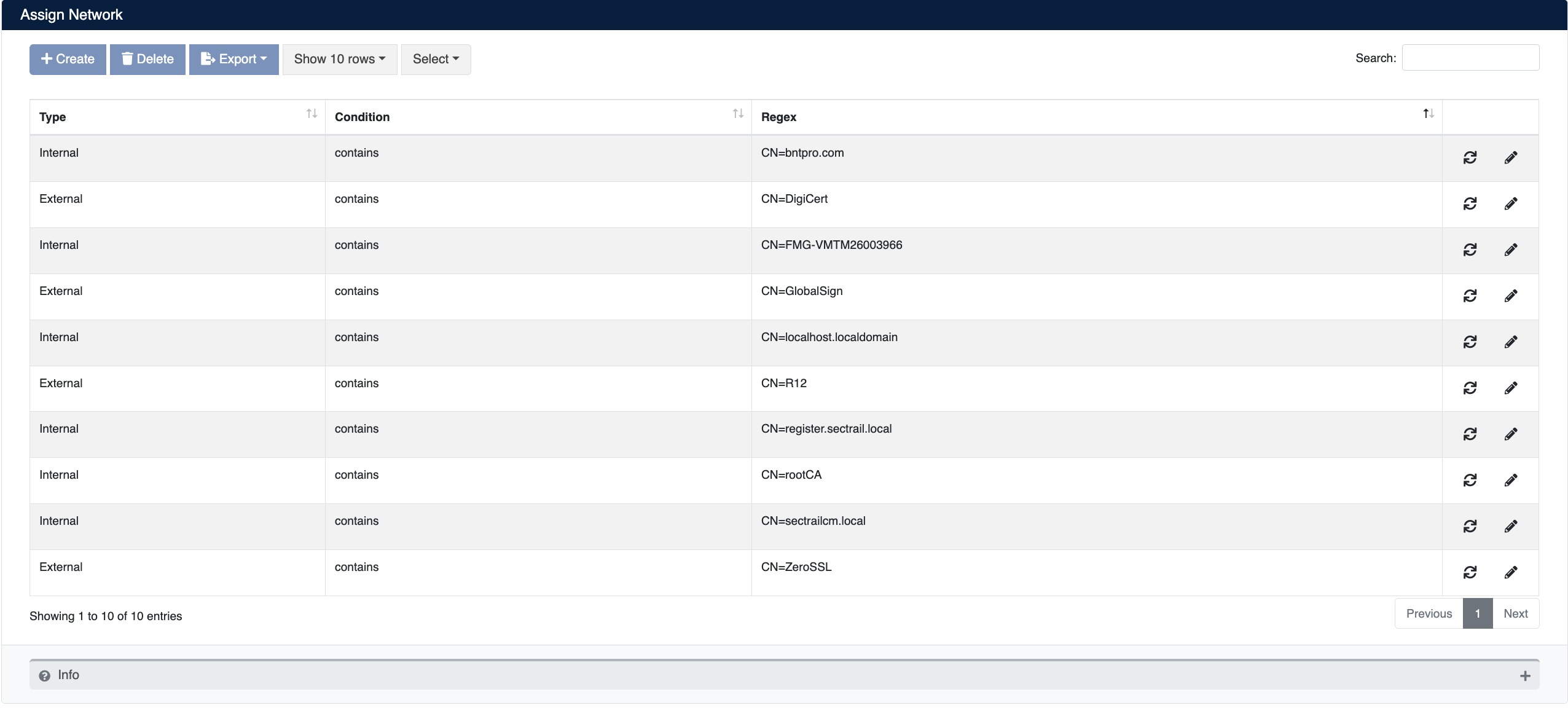Screen dimensions: 1568x708
Task: Select the CN=DigiCert cell
Action: point(1097,205)
